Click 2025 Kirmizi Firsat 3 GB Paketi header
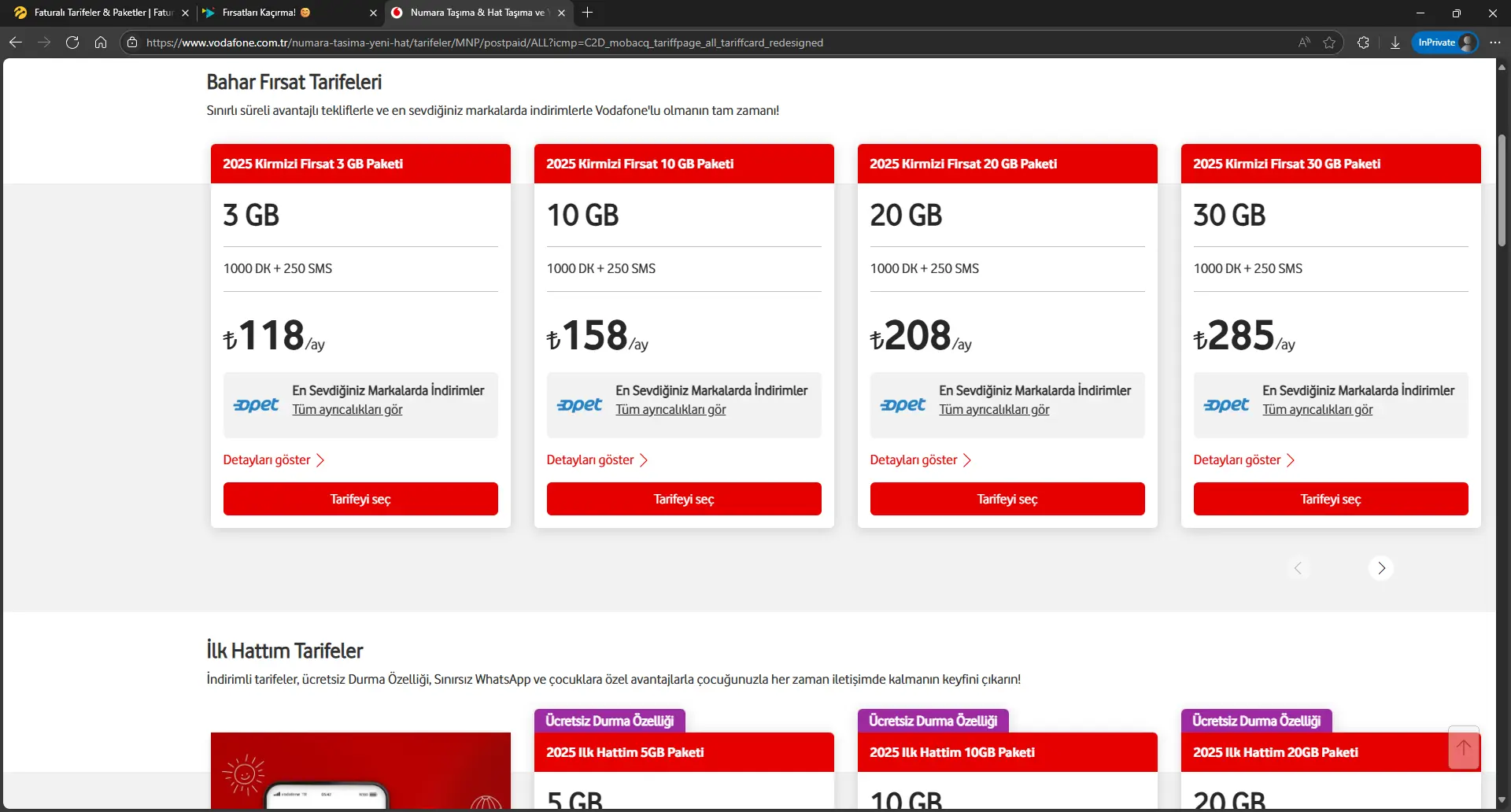 pos(360,164)
